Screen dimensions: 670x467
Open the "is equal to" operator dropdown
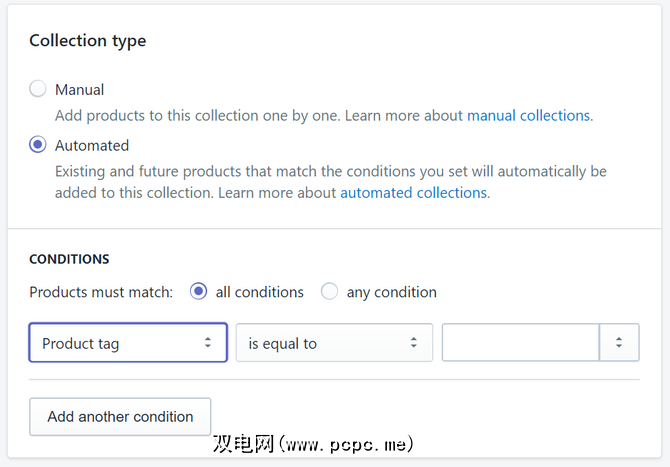tap(334, 343)
